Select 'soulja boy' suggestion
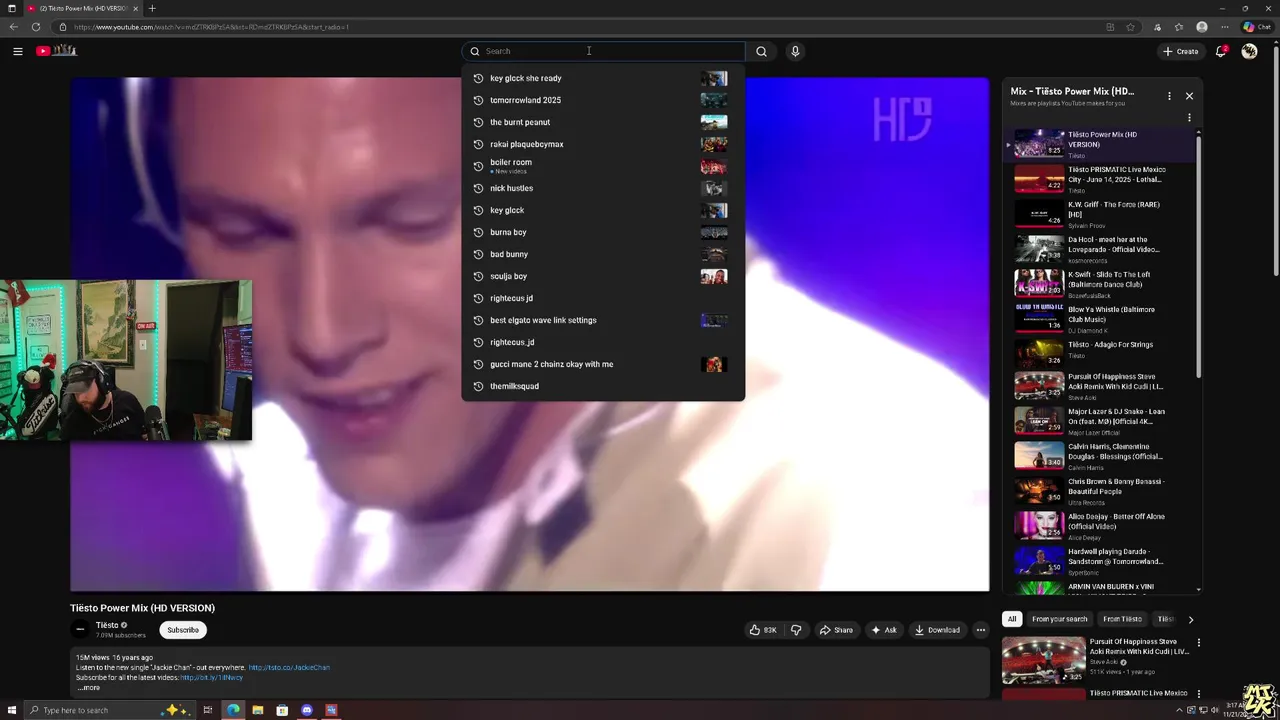Image resolution: width=1280 pixels, height=720 pixels. click(x=603, y=276)
